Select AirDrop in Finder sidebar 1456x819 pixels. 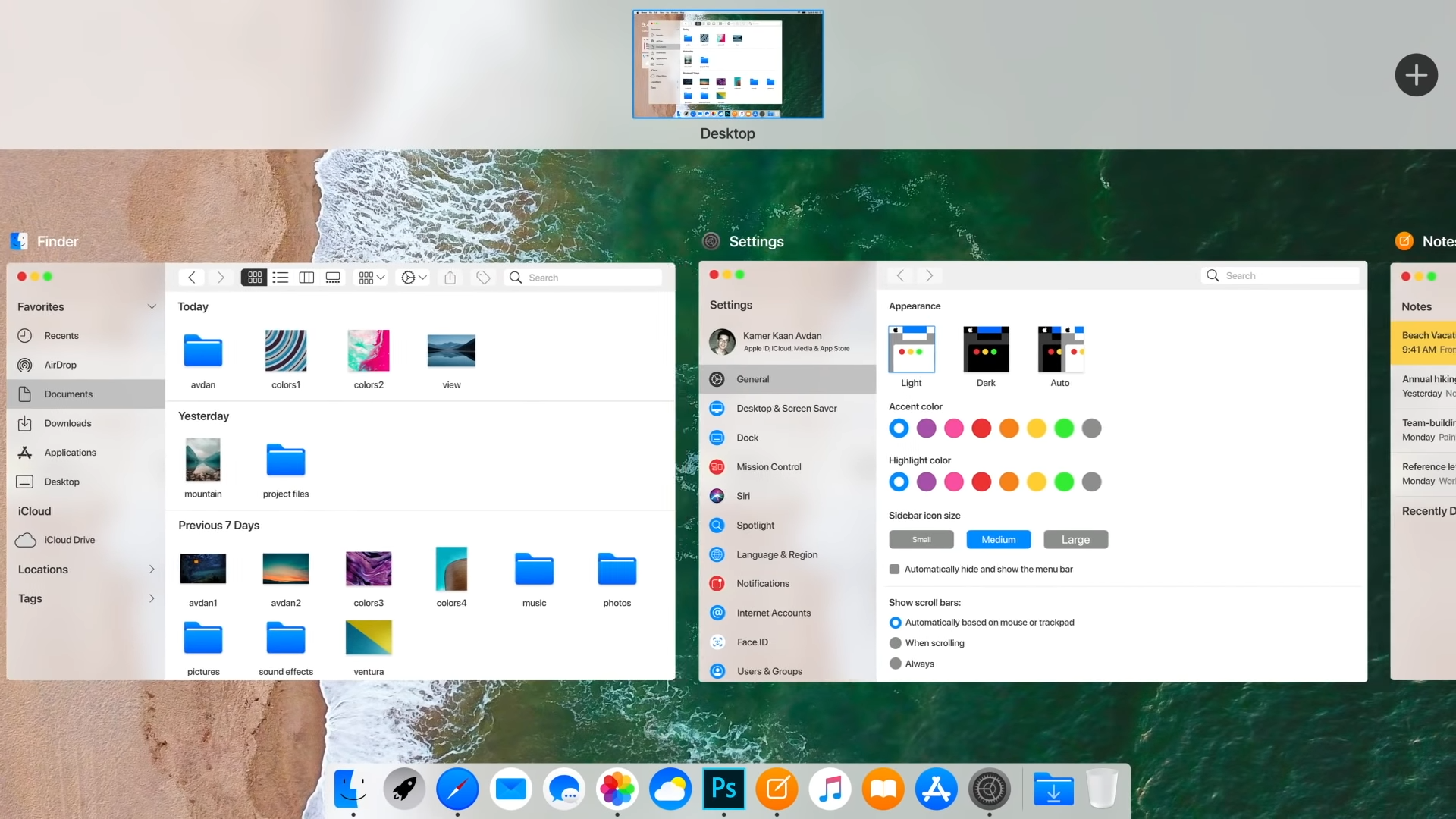86,365
